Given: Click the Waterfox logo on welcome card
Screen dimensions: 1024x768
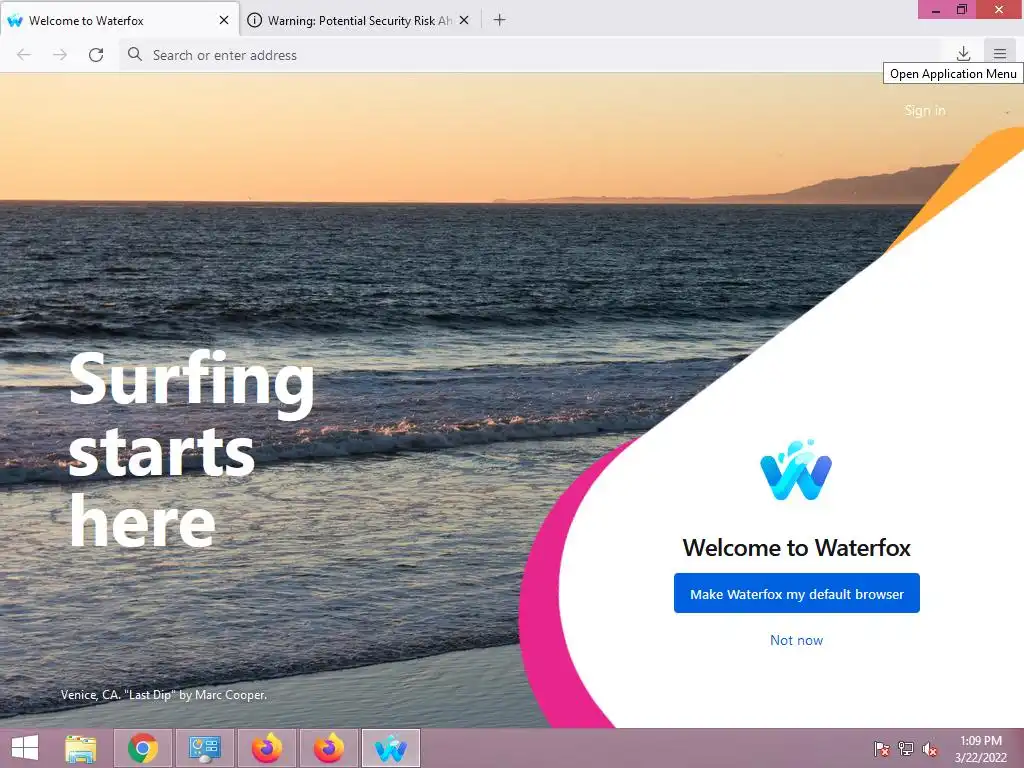Looking at the screenshot, I should pos(796,470).
